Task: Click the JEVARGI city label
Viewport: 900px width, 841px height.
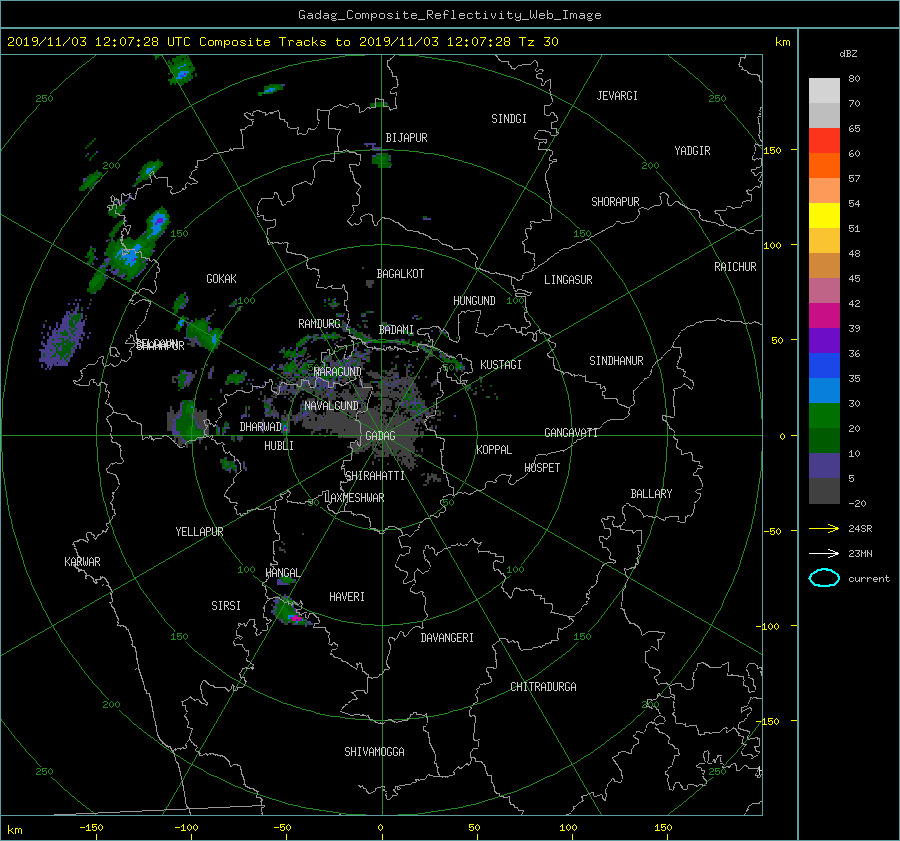Action: (617, 96)
